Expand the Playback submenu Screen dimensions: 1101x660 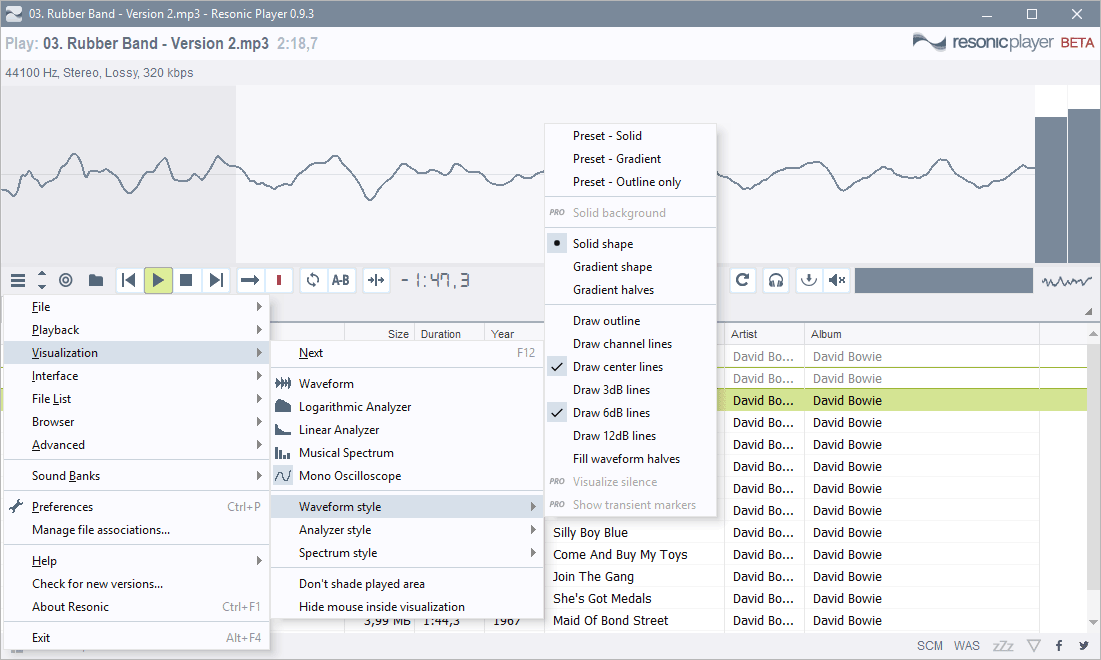pyautogui.click(x=136, y=330)
